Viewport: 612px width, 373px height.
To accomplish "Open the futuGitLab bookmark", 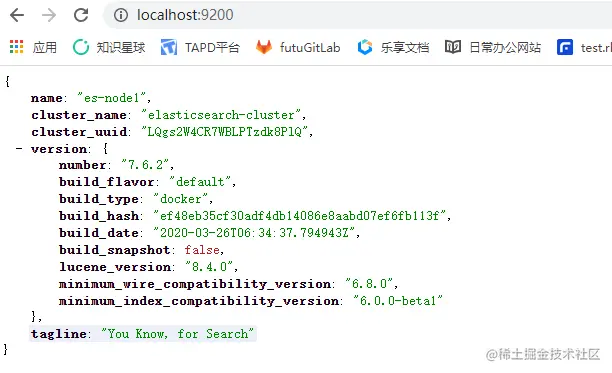I will coord(310,48).
